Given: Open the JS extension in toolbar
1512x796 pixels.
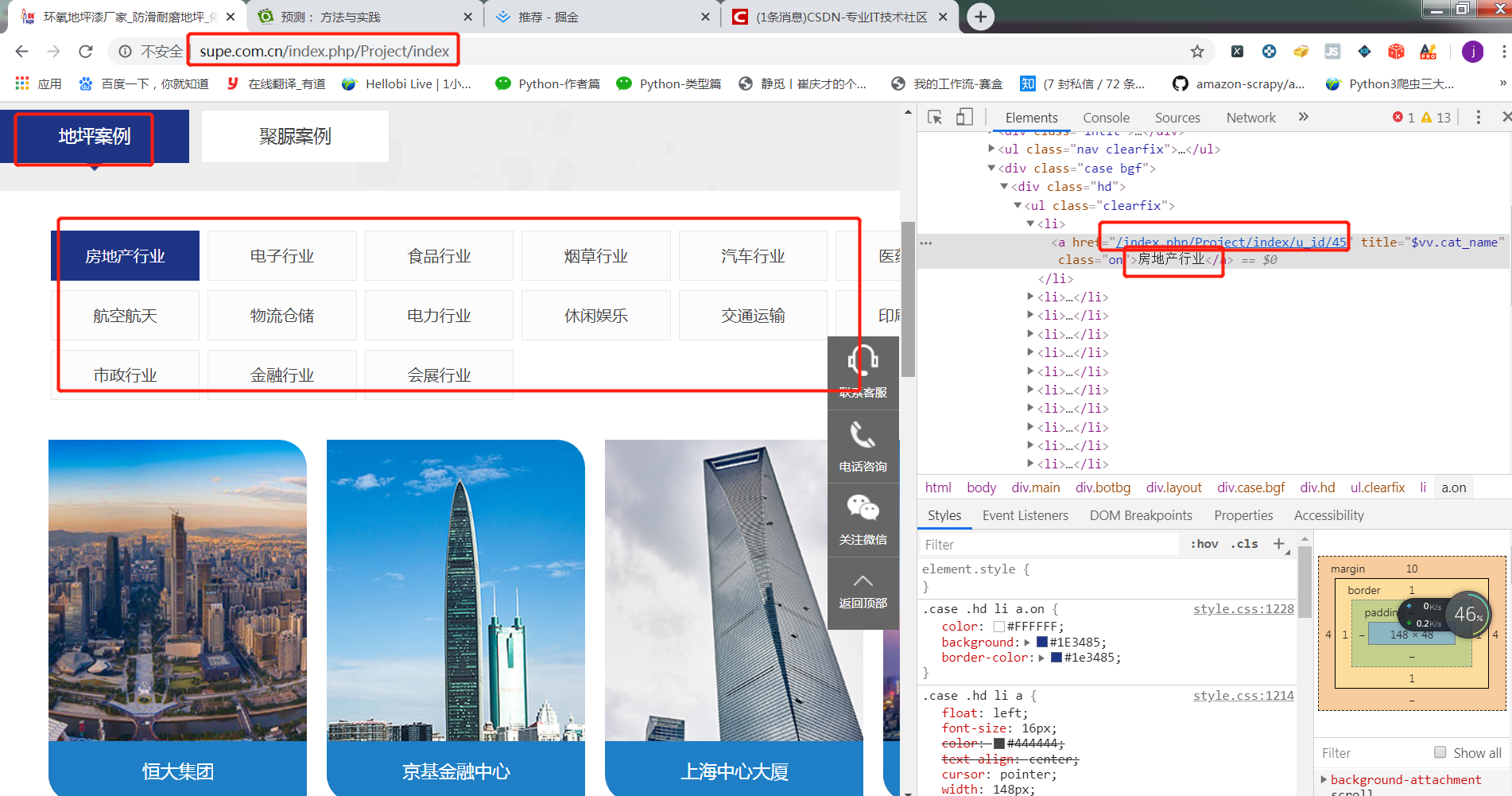Looking at the screenshot, I should point(1332,51).
